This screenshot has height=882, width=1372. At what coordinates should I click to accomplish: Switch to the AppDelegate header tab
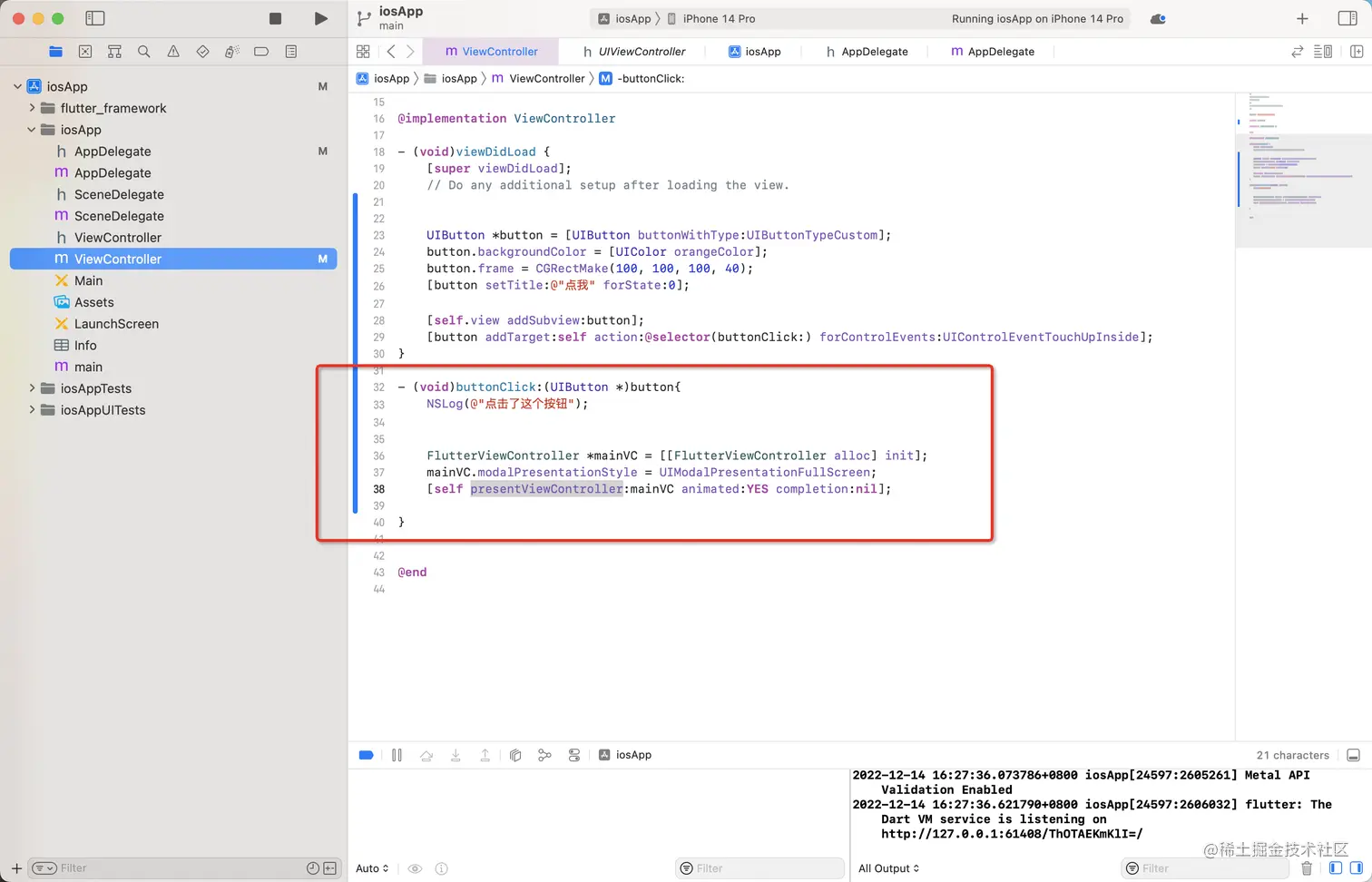pyautogui.click(x=867, y=52)
